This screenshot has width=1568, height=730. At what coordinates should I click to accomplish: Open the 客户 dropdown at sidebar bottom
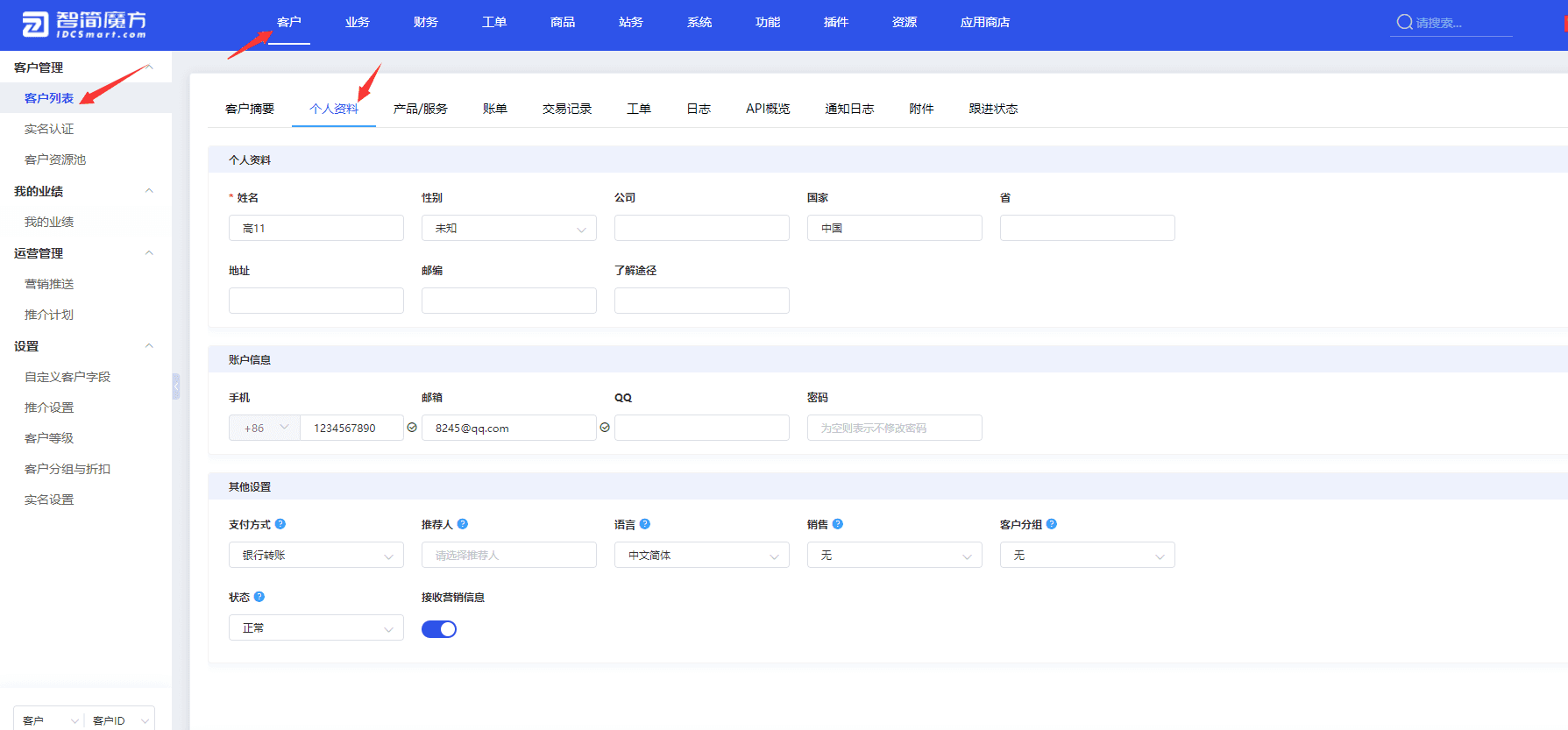49,719
